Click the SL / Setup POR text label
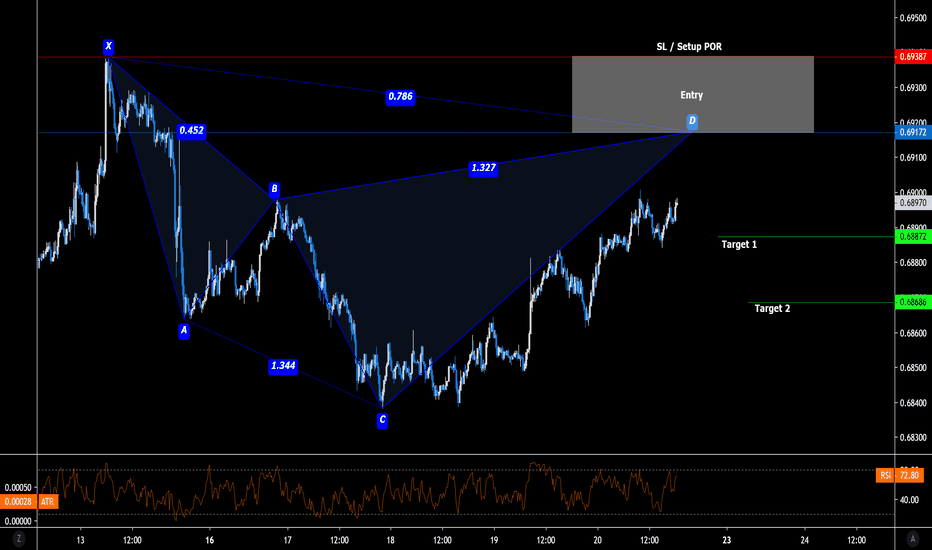The height and width of the screenshot is (550, 932). click(692, 47)
